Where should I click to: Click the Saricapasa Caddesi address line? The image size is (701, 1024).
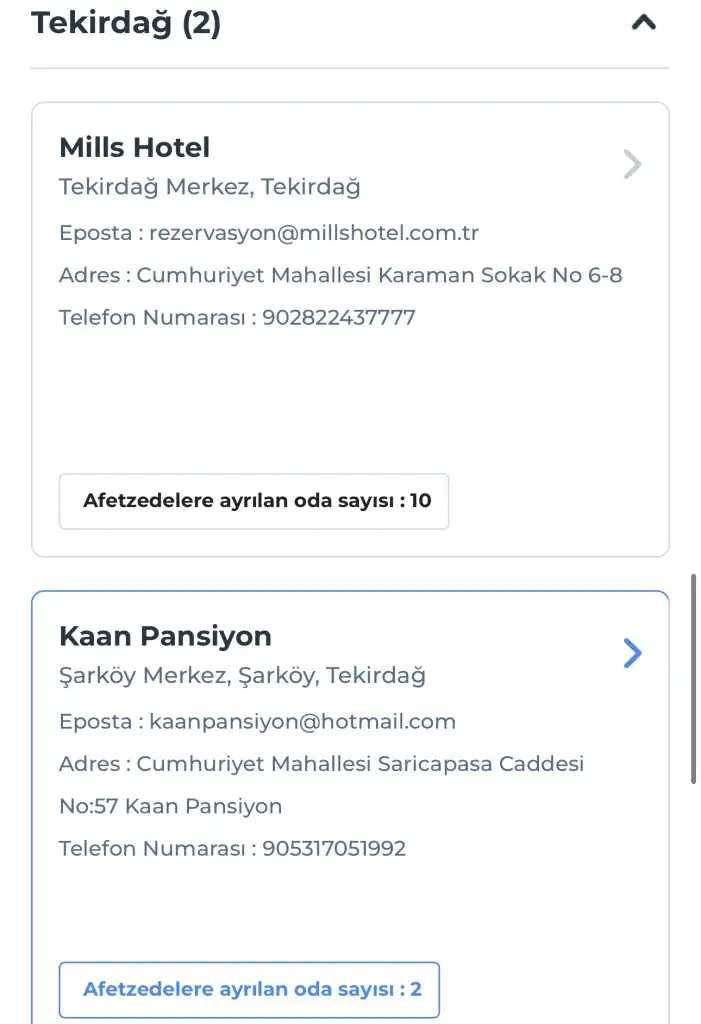(x=360, y=764)
